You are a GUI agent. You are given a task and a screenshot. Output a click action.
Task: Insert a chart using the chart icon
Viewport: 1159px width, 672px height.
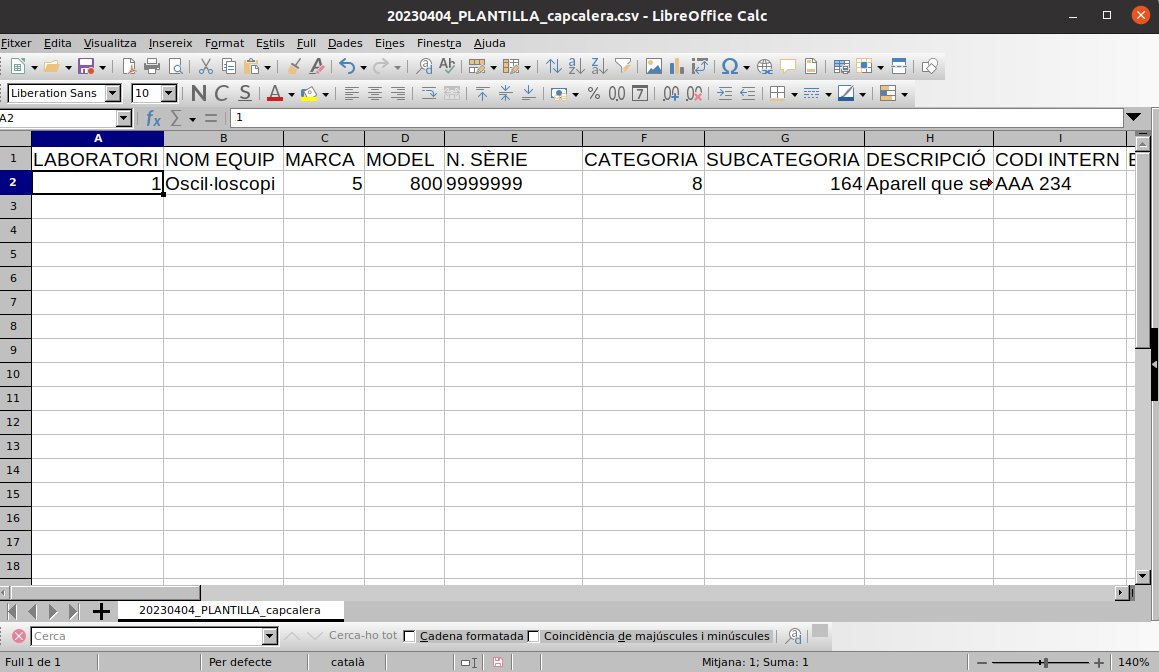pyautogui.click(x=677, y=67)
